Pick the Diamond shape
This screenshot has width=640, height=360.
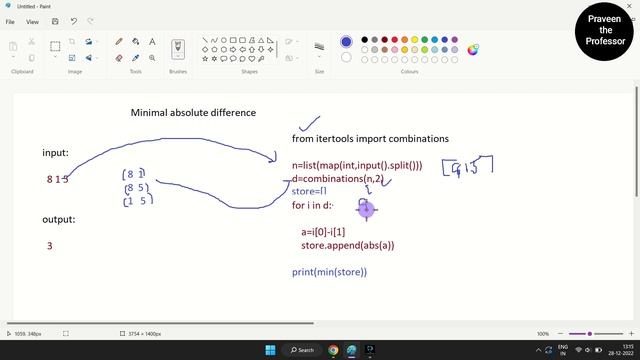[205, 49]
